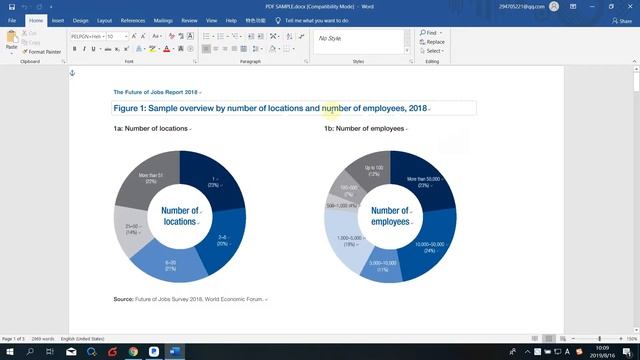Open Task View on taskbar
This screenshot has width=640, height=360.
click(50, 351)
